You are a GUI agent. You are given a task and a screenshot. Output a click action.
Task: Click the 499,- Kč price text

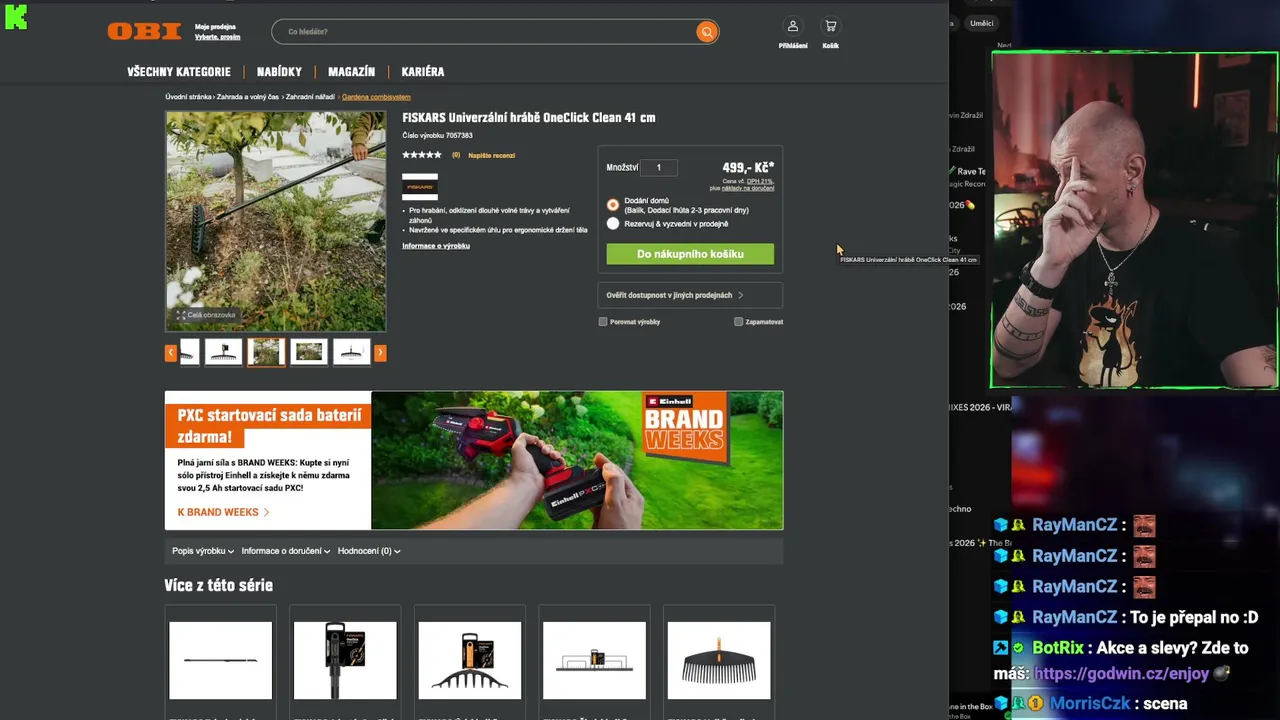[748, 168]
